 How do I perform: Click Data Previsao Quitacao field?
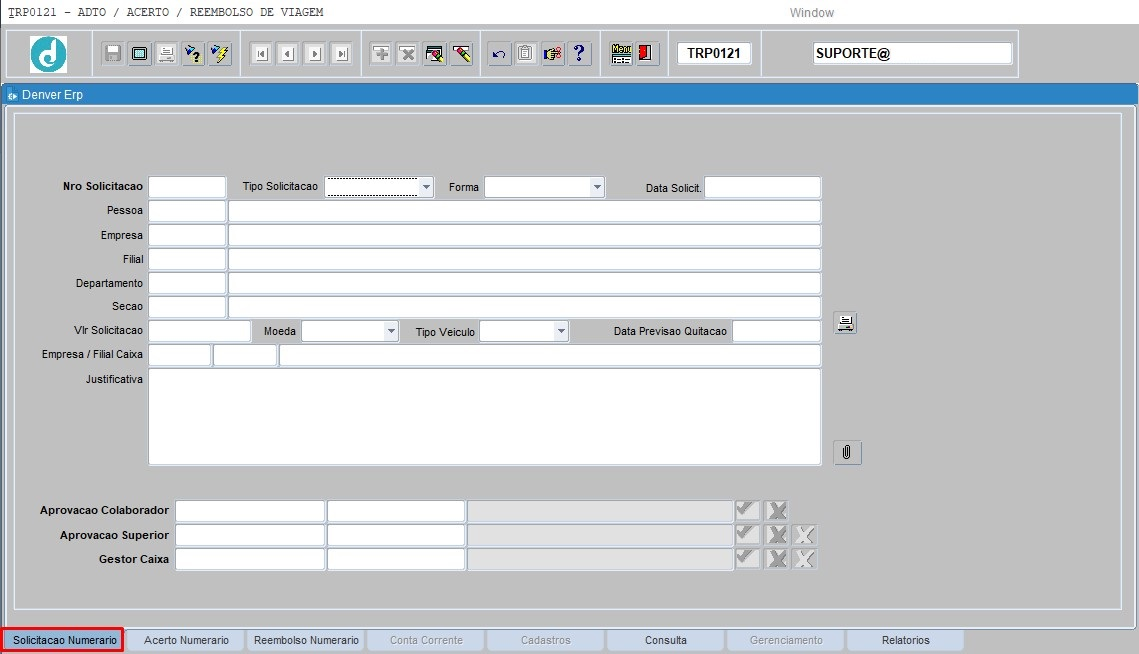(777, 331)
